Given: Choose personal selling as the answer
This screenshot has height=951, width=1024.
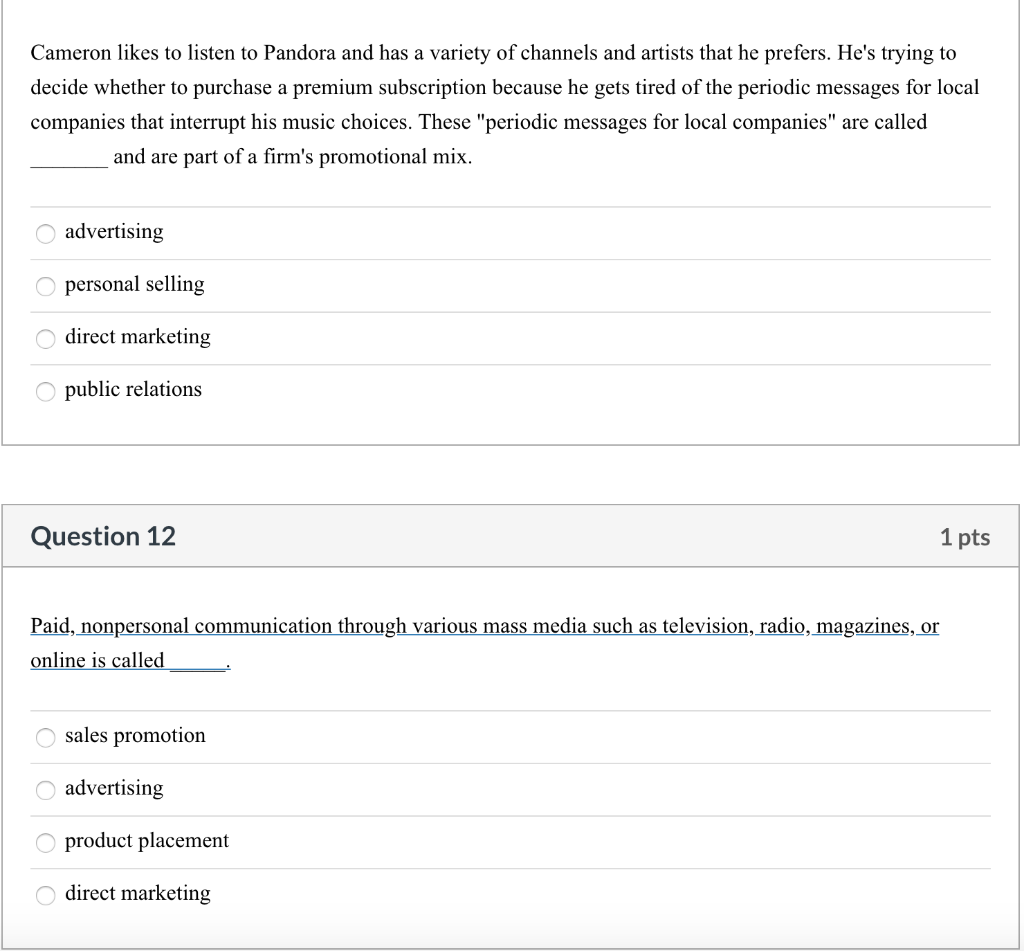Looking at the screenshot, I should (x=45, y=286).
